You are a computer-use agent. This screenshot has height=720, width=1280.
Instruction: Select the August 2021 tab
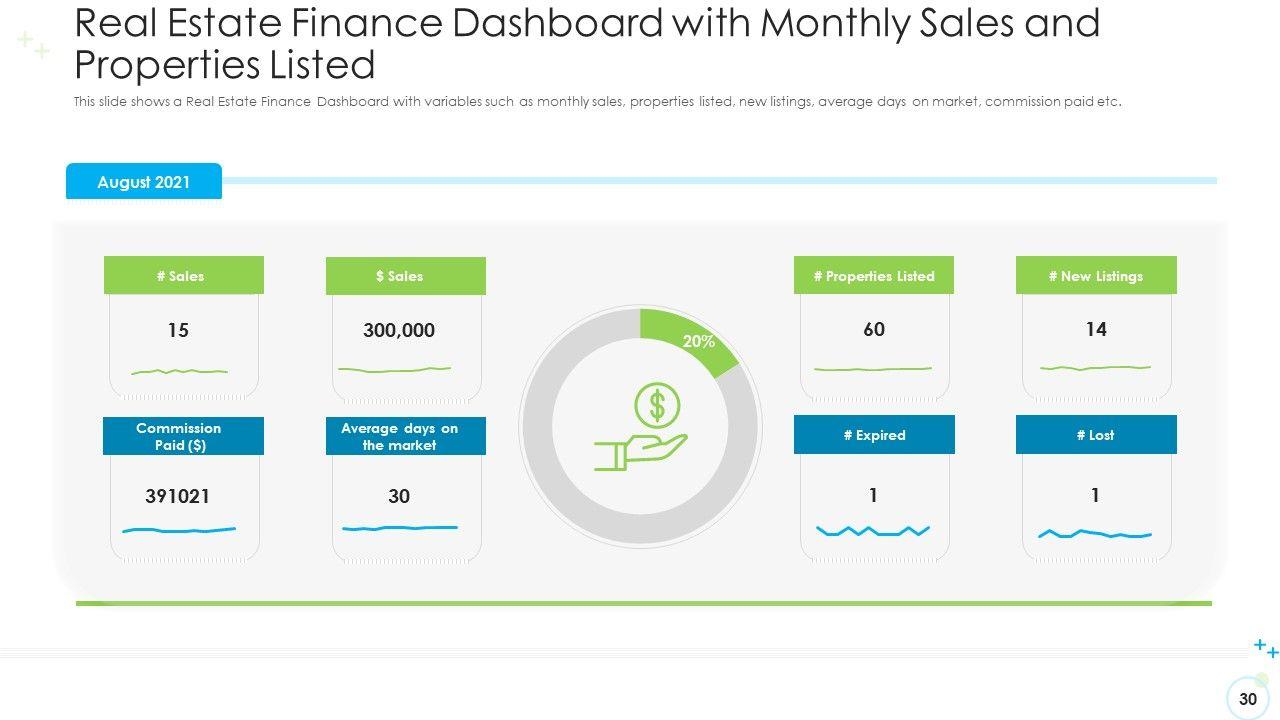click(144, 182)
